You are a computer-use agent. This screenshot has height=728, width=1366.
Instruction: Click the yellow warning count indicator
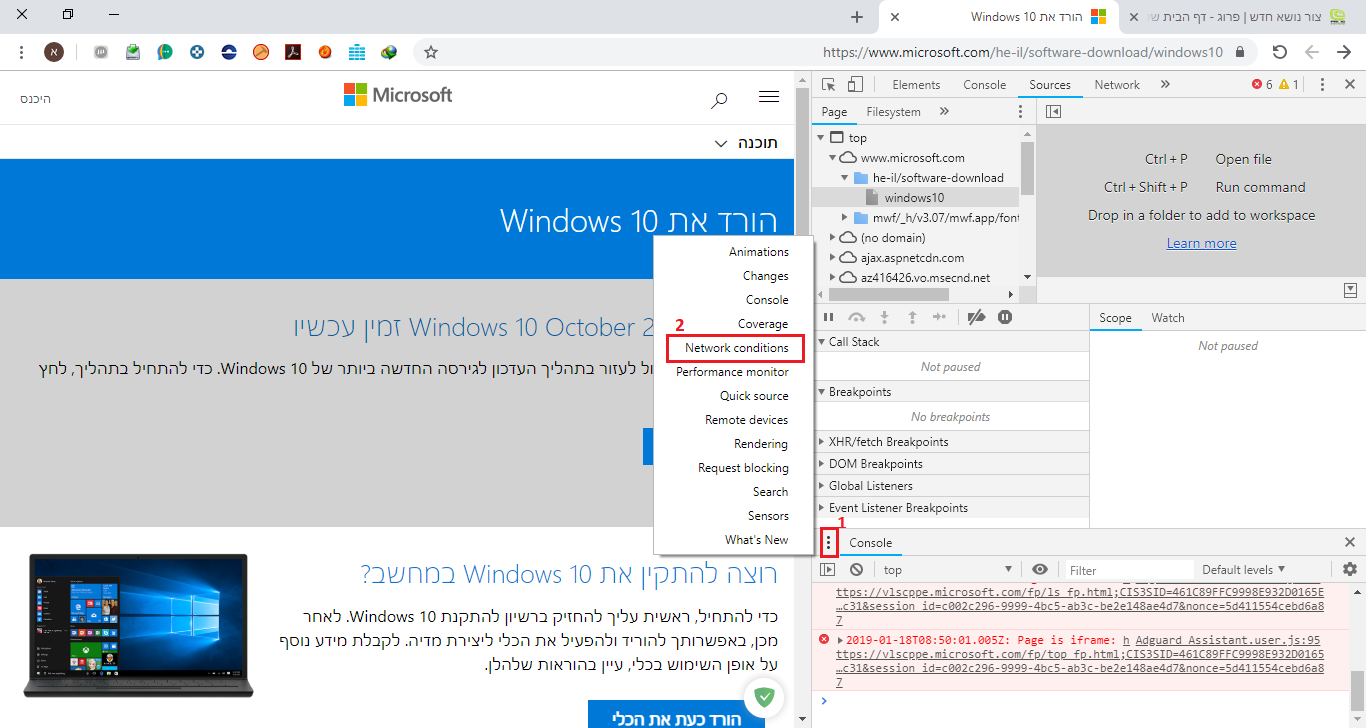[1289, 85]
